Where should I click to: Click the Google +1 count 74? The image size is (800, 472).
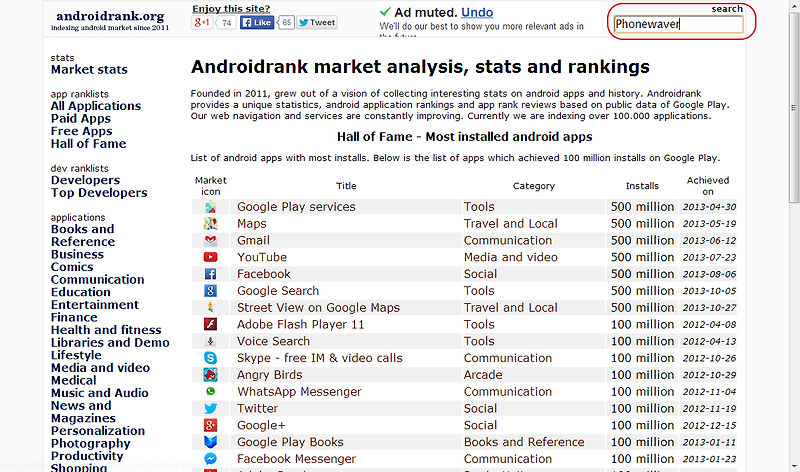tap(226, 22)
